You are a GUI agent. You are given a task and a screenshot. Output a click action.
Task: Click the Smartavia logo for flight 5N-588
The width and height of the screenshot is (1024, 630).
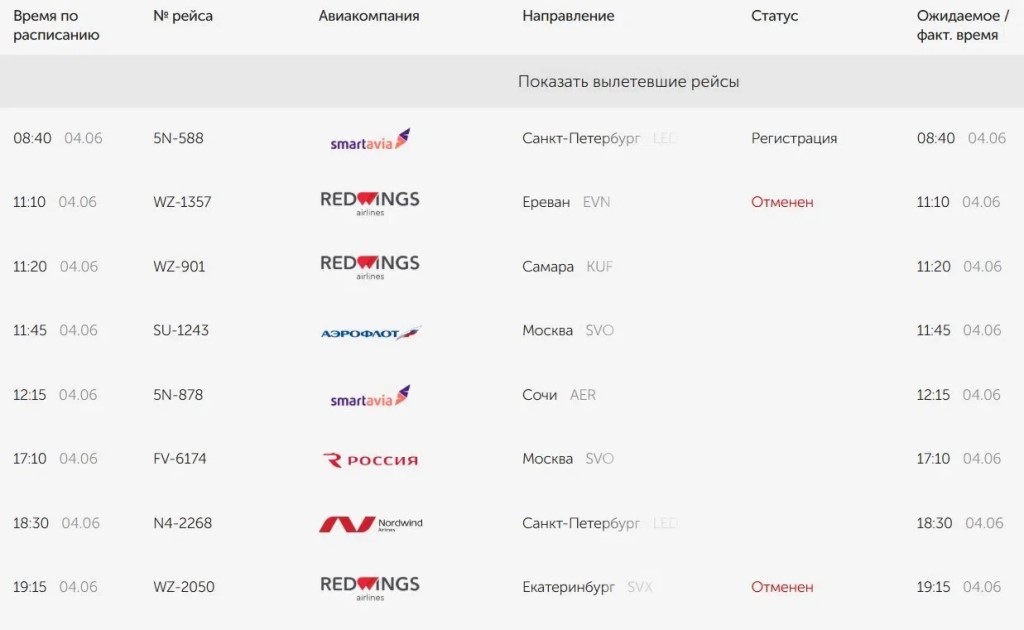(370, 140)
